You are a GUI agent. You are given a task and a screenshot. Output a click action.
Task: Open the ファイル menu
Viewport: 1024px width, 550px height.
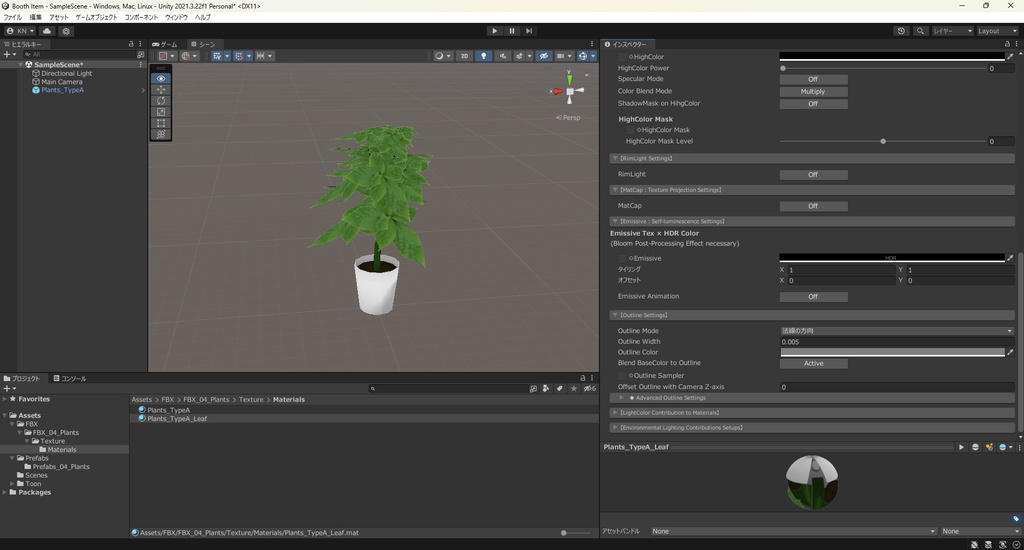[x=12, y=17]
